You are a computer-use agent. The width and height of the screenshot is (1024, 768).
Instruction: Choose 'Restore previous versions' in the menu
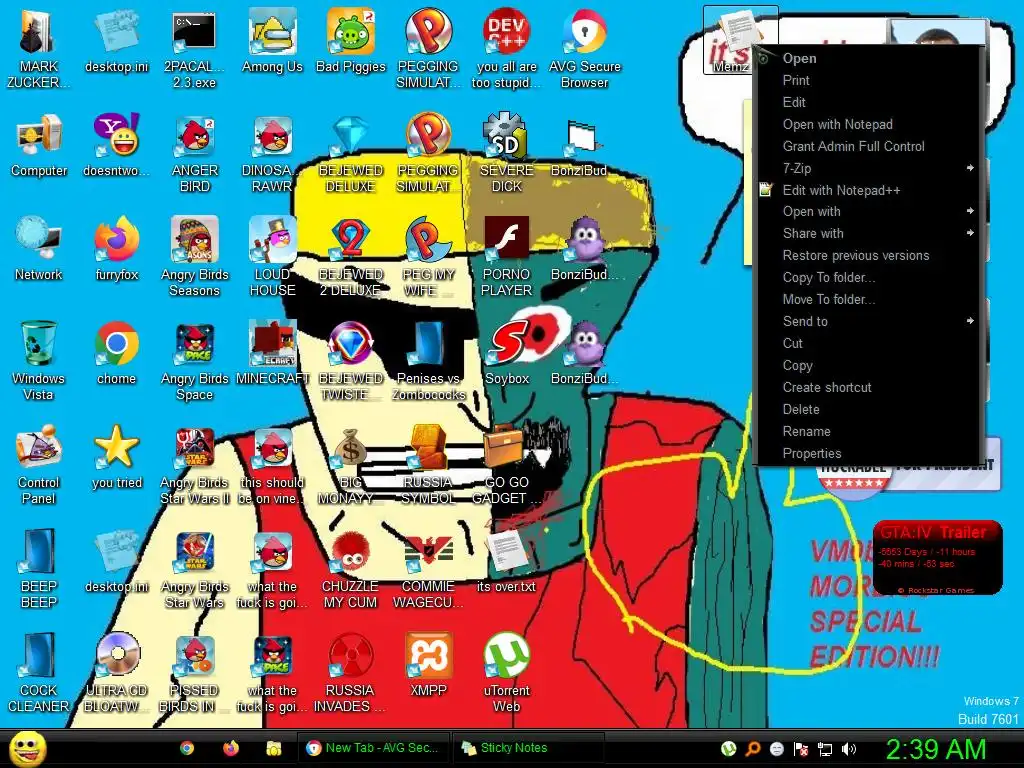pyautogui.click(x=869, y=255)
